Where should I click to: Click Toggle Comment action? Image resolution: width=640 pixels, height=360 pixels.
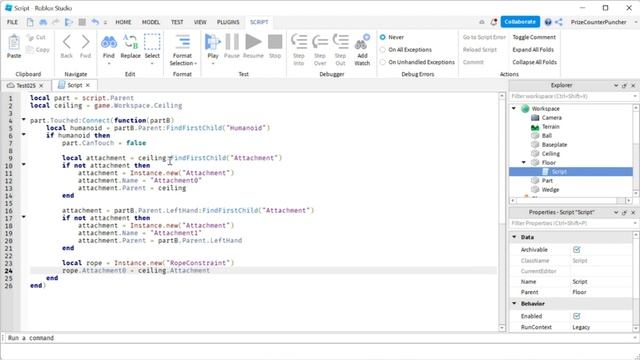pos(534,37)
